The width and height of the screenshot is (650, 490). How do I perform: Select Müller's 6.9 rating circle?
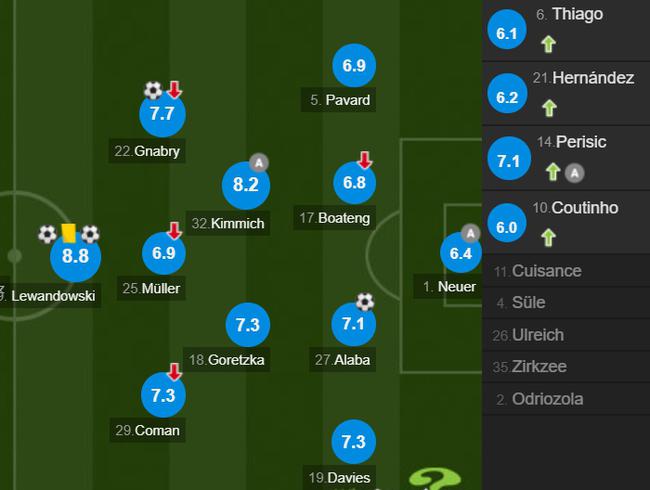click(164, 253)
